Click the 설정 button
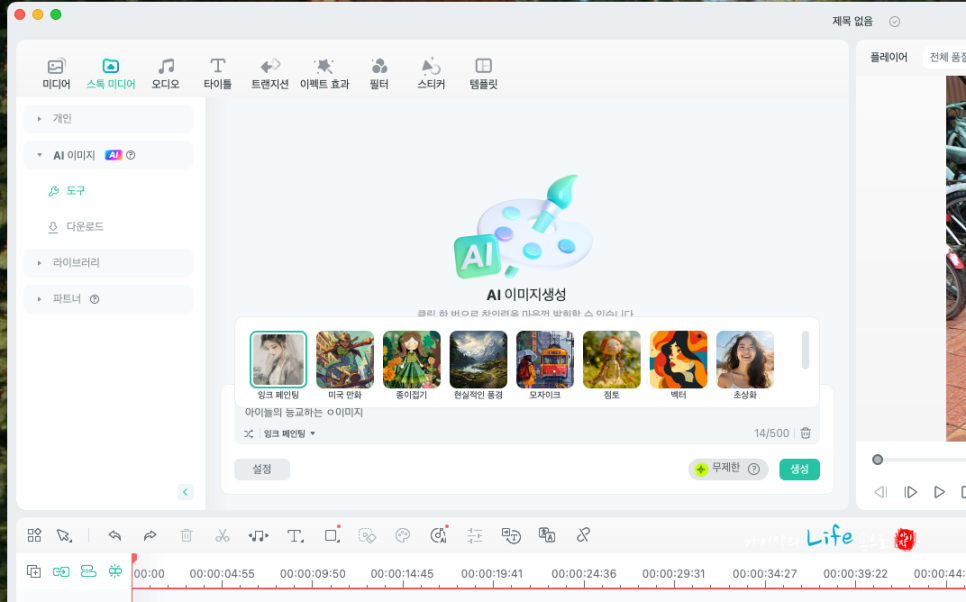This screenshot has width=966, height=602. (262, 469)
